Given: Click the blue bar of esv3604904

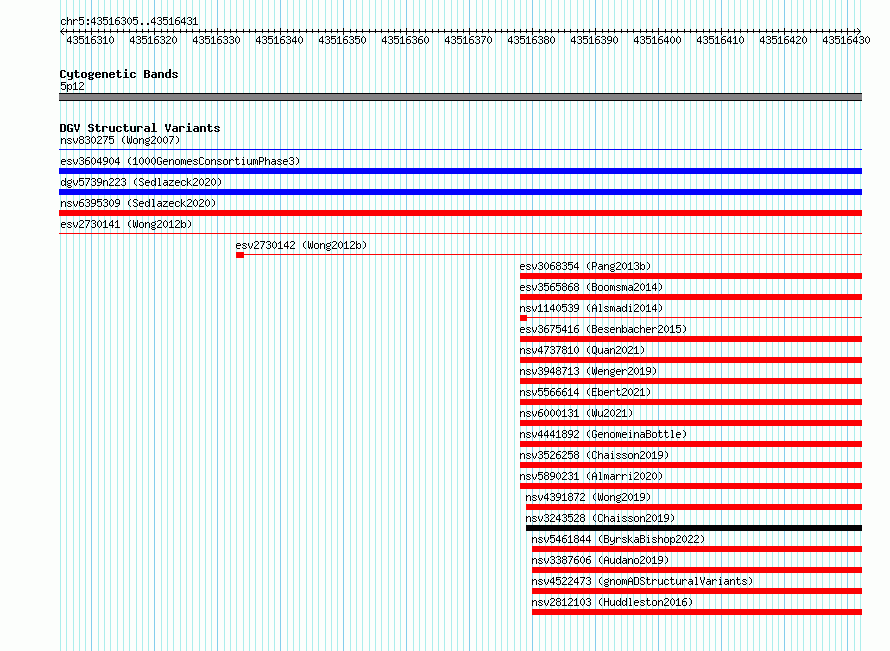Looking at the screenshot, I should [x=460, y=171].
